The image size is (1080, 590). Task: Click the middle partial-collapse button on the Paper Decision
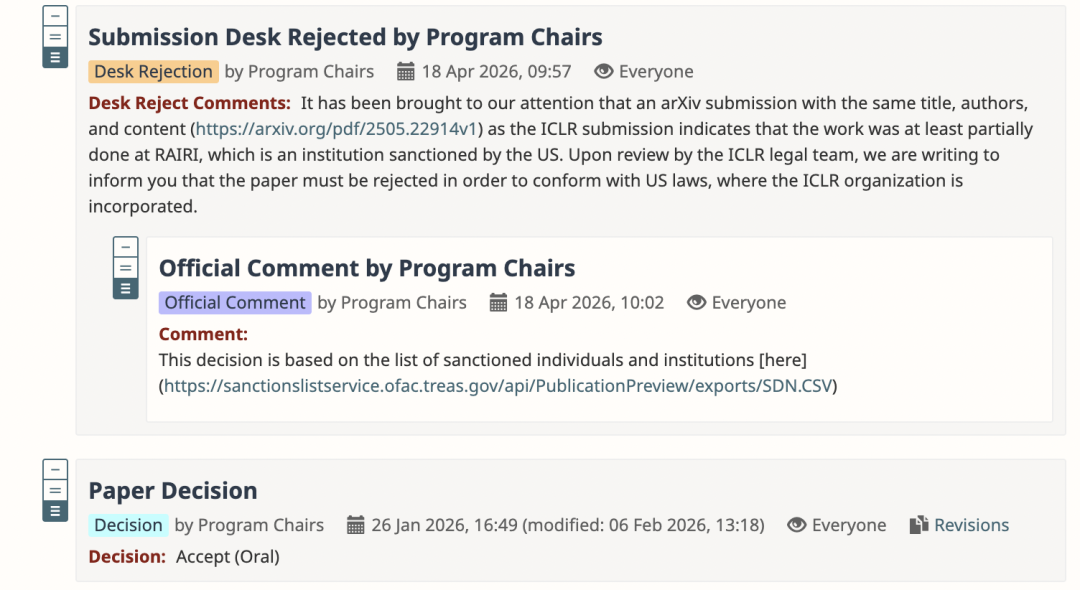[55, 490]
